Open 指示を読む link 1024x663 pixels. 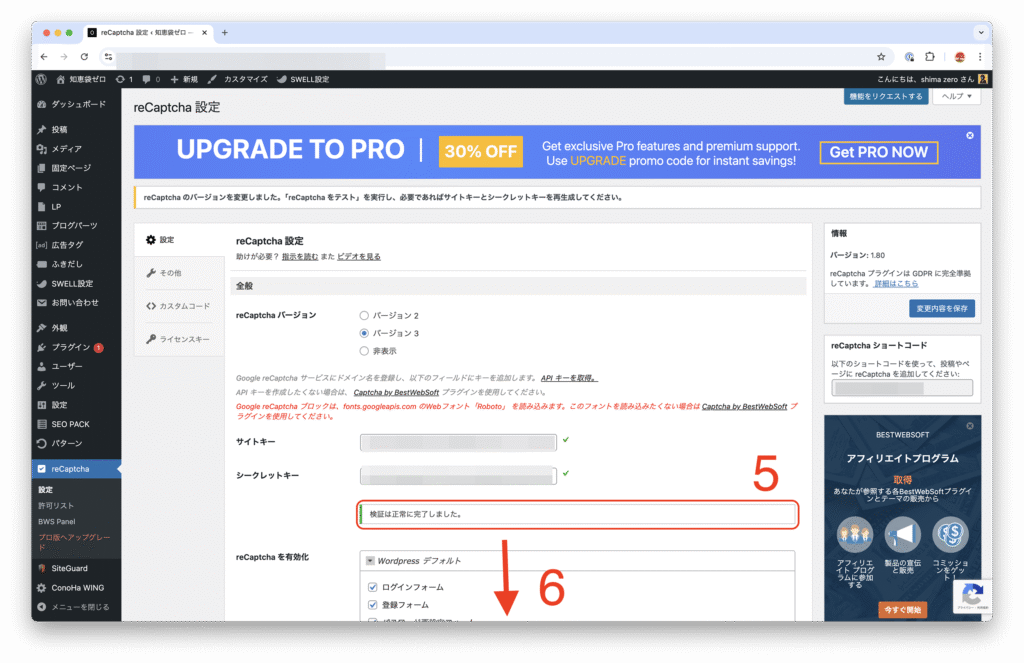click(x=300, y=257)
